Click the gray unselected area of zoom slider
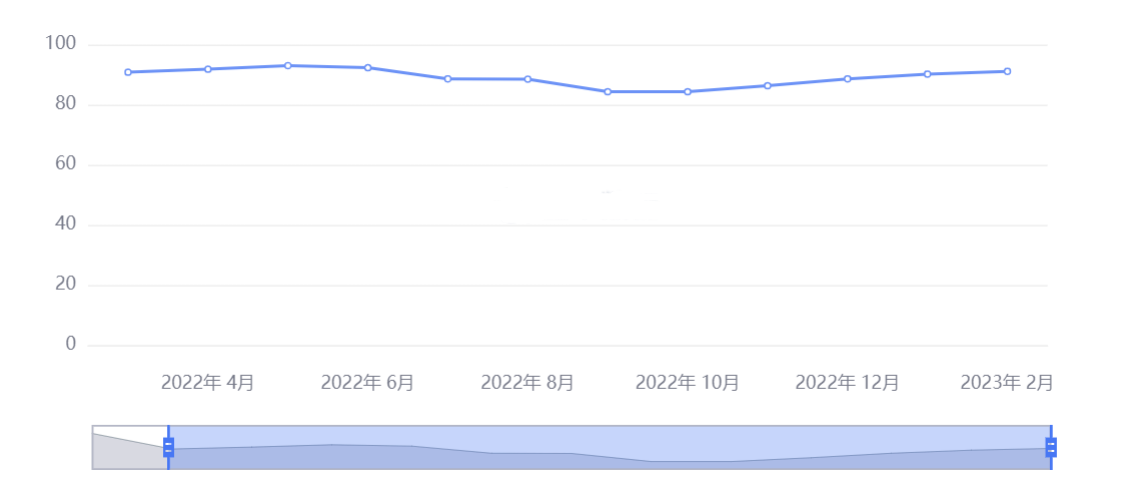 pyautogui.click(x=130, y=447)
